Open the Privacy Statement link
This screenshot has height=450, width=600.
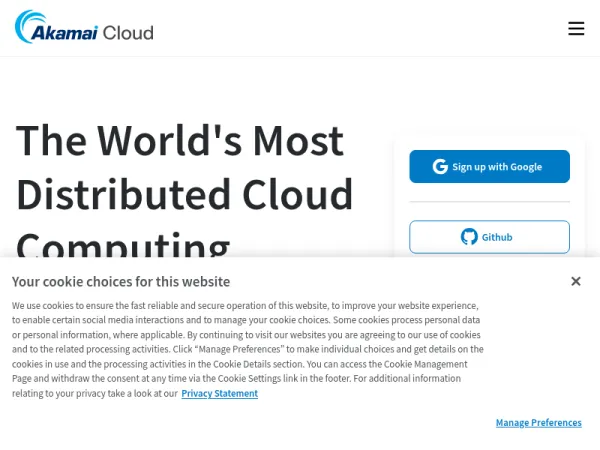coord(220,393)
